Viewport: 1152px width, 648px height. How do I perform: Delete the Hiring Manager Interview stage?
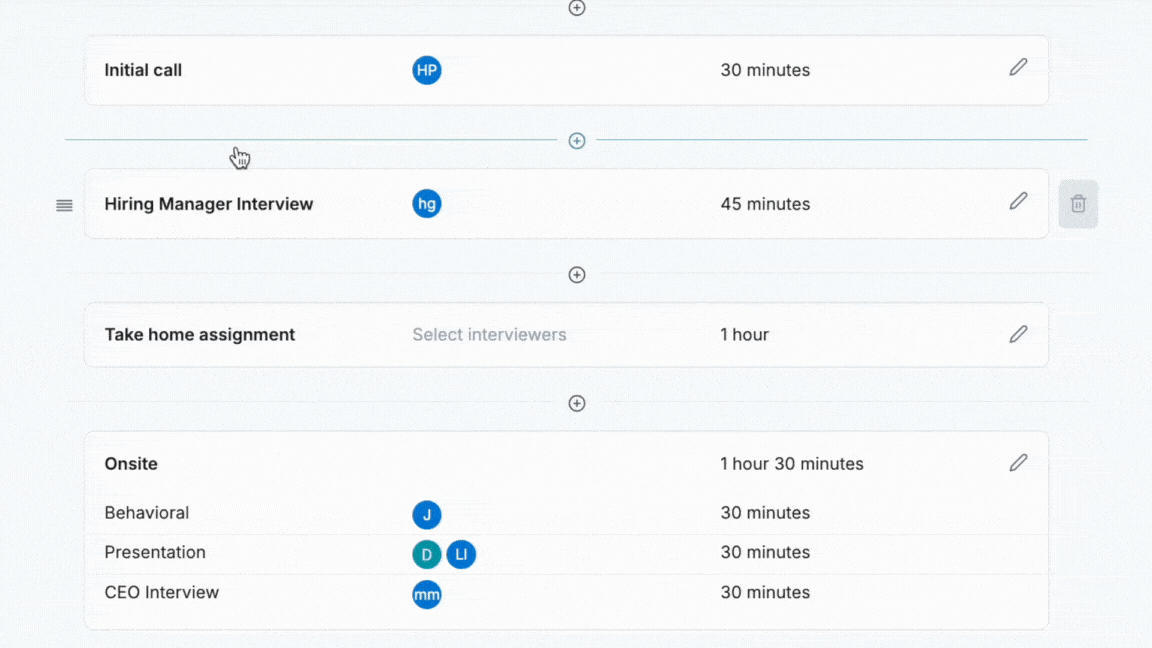pos(1078,204)
